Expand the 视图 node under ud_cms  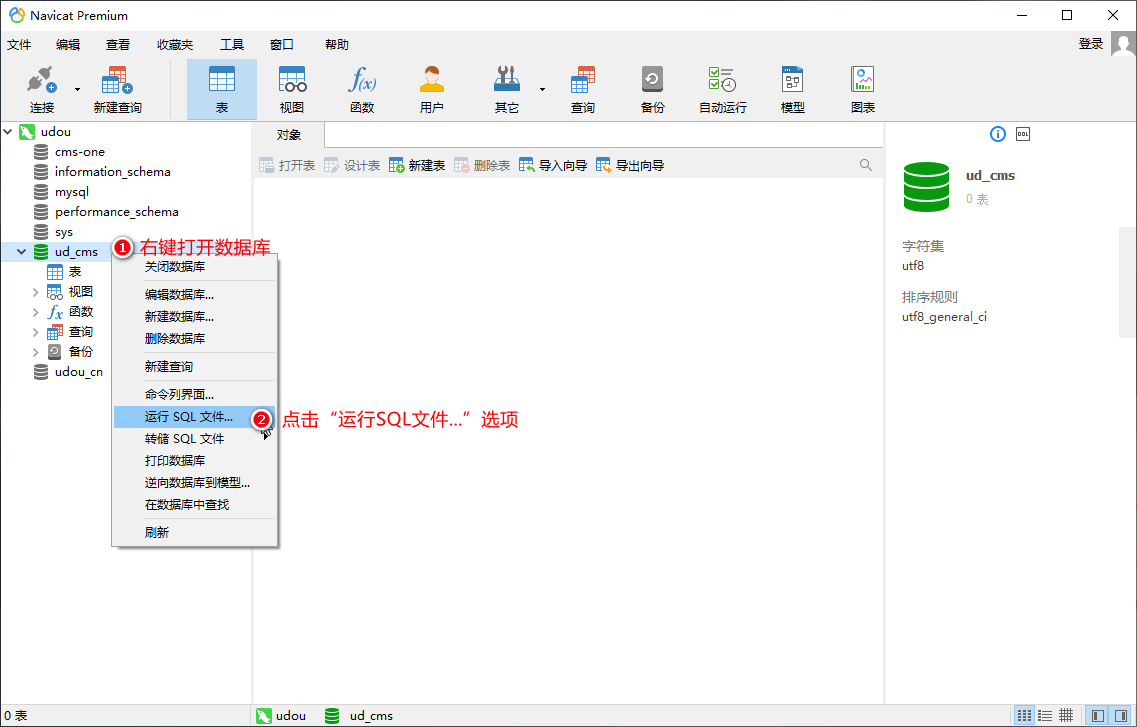pos(35,292)
